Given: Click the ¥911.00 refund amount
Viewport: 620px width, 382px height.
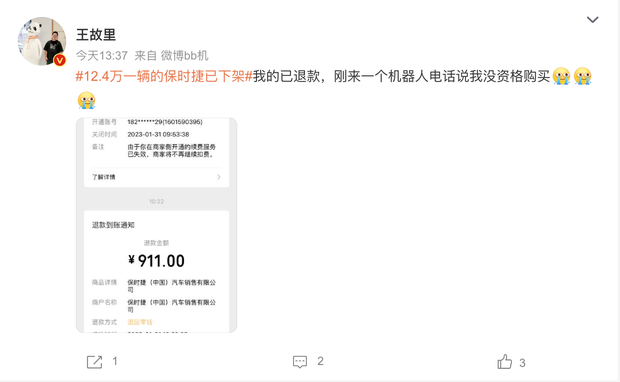Looking at the screenshot, I should [157, 261].
